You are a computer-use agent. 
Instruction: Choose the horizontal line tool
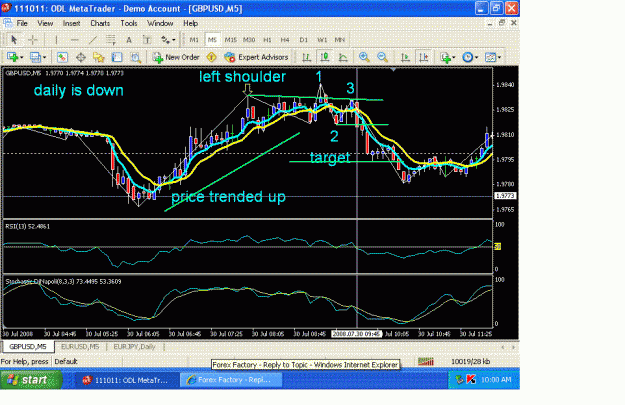pos(74,40)
